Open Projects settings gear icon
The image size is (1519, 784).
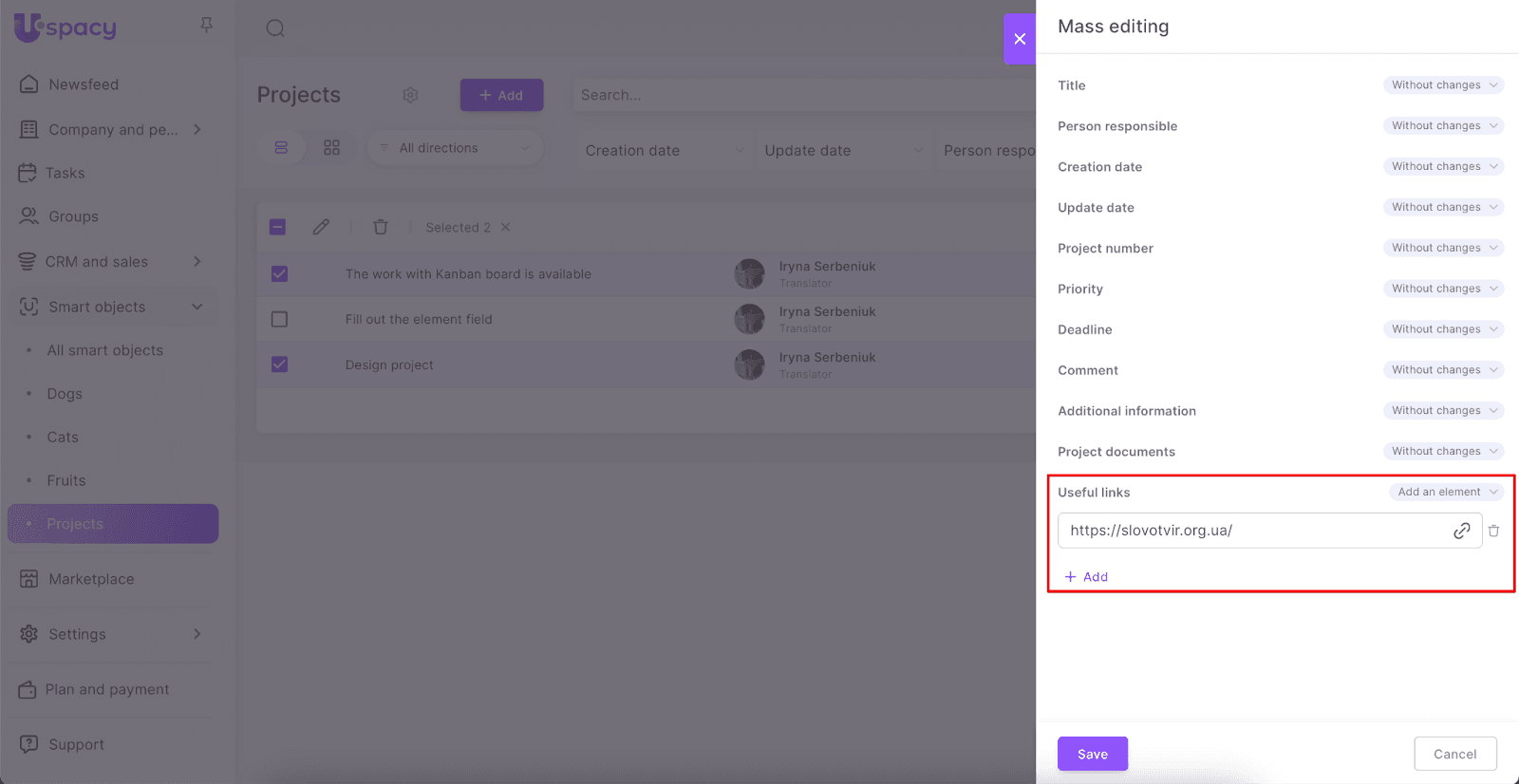[x=410, y=95]
